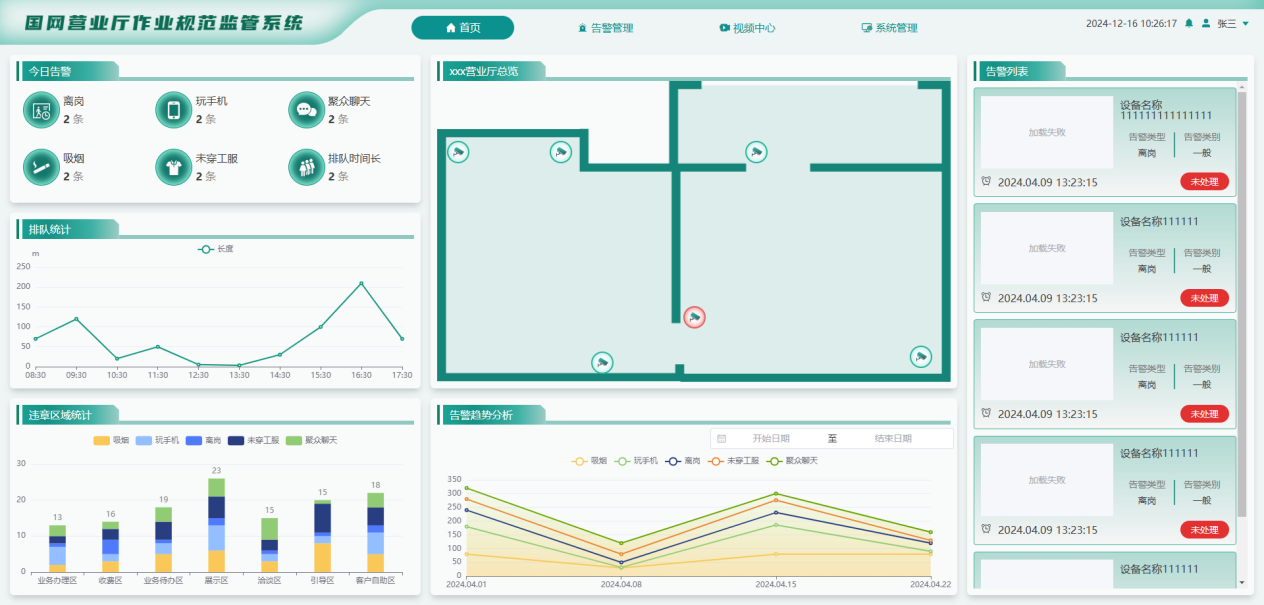Toggle 吸烟 legend in 告警趋势分析 chart
The height and width of the screenshot is (605, 1264).
(590, 461)
